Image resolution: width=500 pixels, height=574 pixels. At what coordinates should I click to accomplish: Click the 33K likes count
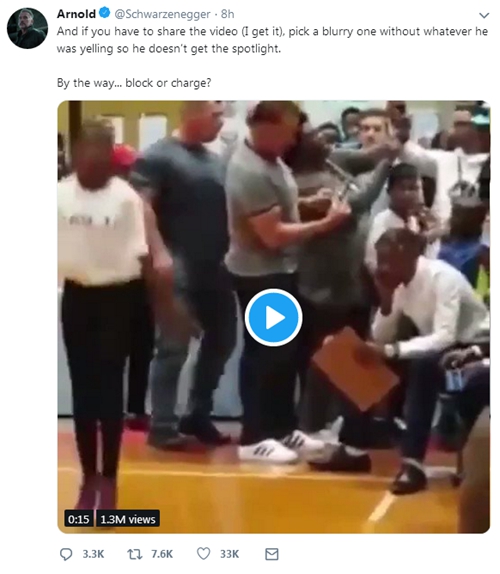pos(230,554)
